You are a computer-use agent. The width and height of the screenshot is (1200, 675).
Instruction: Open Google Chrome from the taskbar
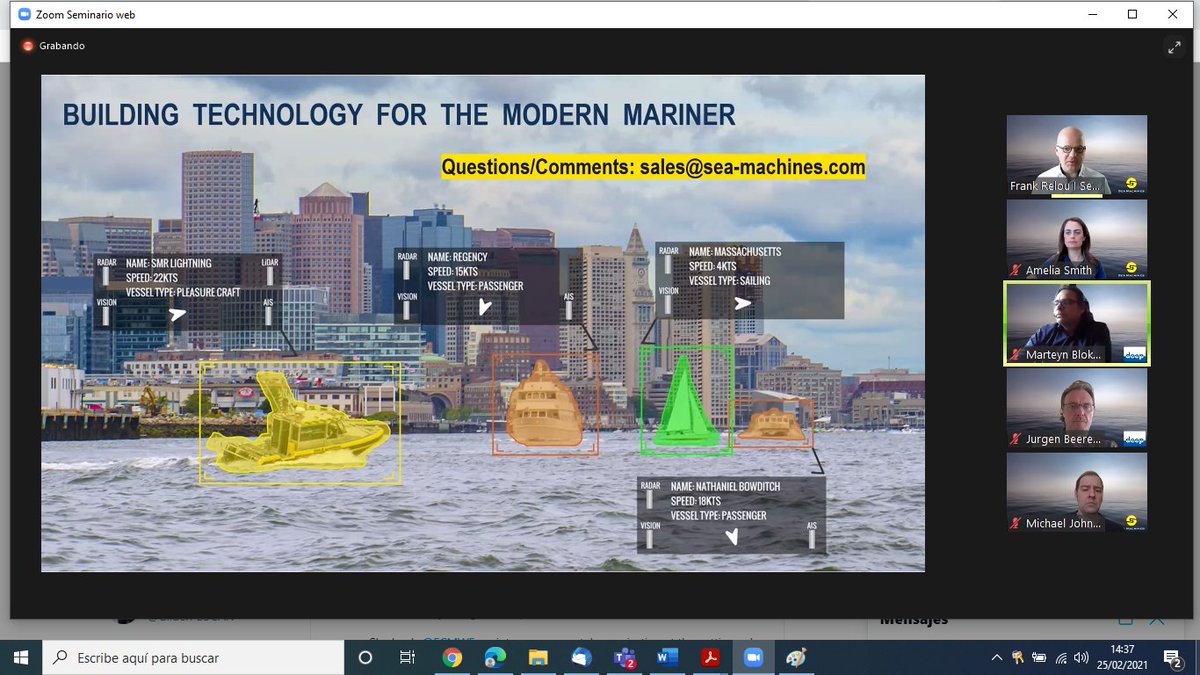(451, 657)
